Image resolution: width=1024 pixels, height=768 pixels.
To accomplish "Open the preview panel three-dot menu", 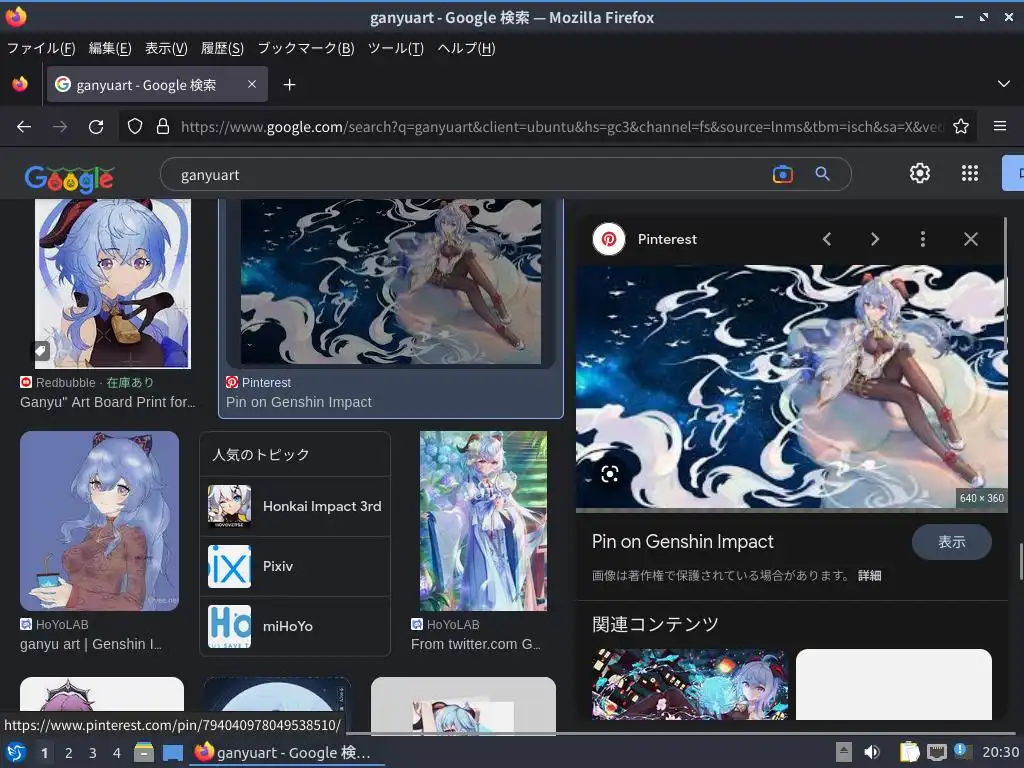I will 923,239.
